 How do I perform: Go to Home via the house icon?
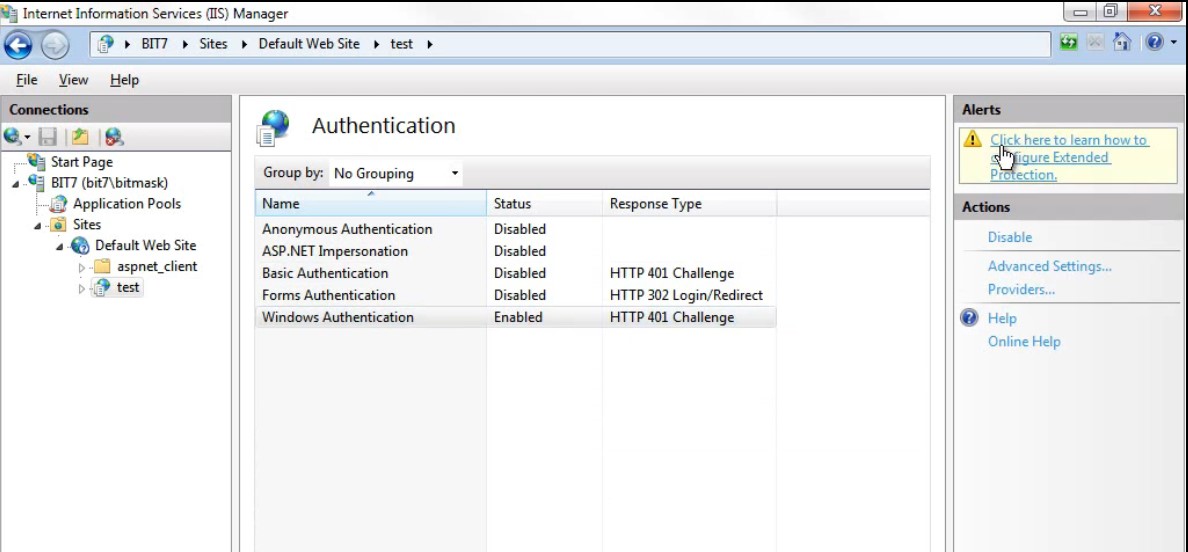point(1123,44)
